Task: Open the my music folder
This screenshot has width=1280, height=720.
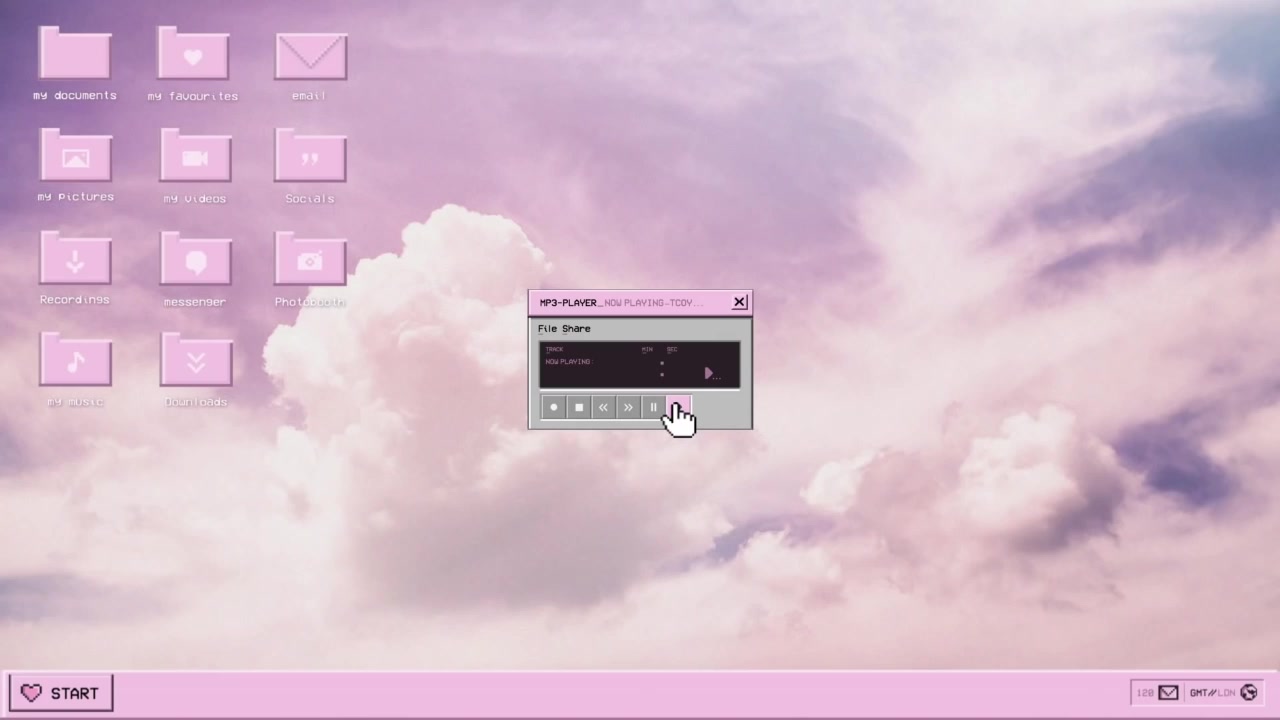Action: (x=75, y=360)
